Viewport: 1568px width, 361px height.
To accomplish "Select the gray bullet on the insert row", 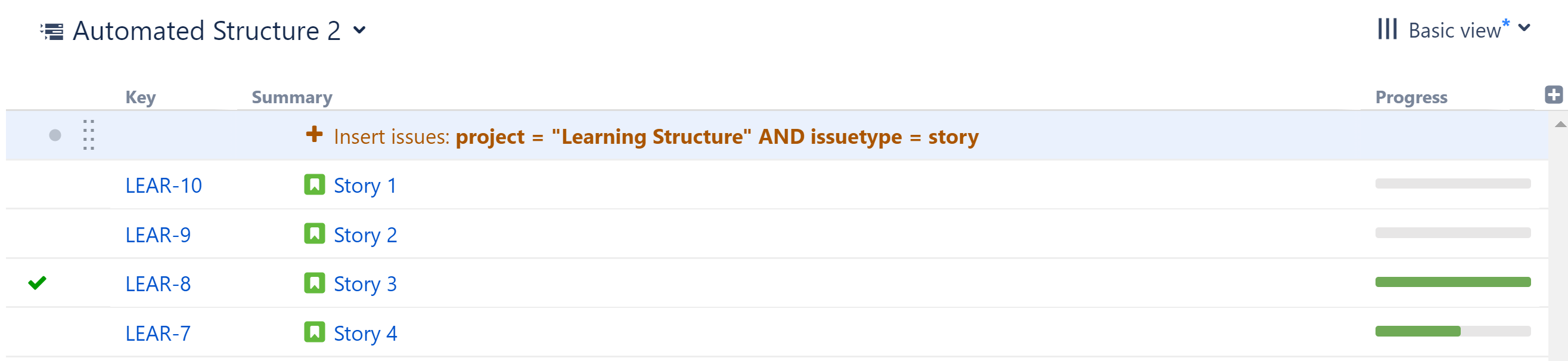I will [55, 135].
